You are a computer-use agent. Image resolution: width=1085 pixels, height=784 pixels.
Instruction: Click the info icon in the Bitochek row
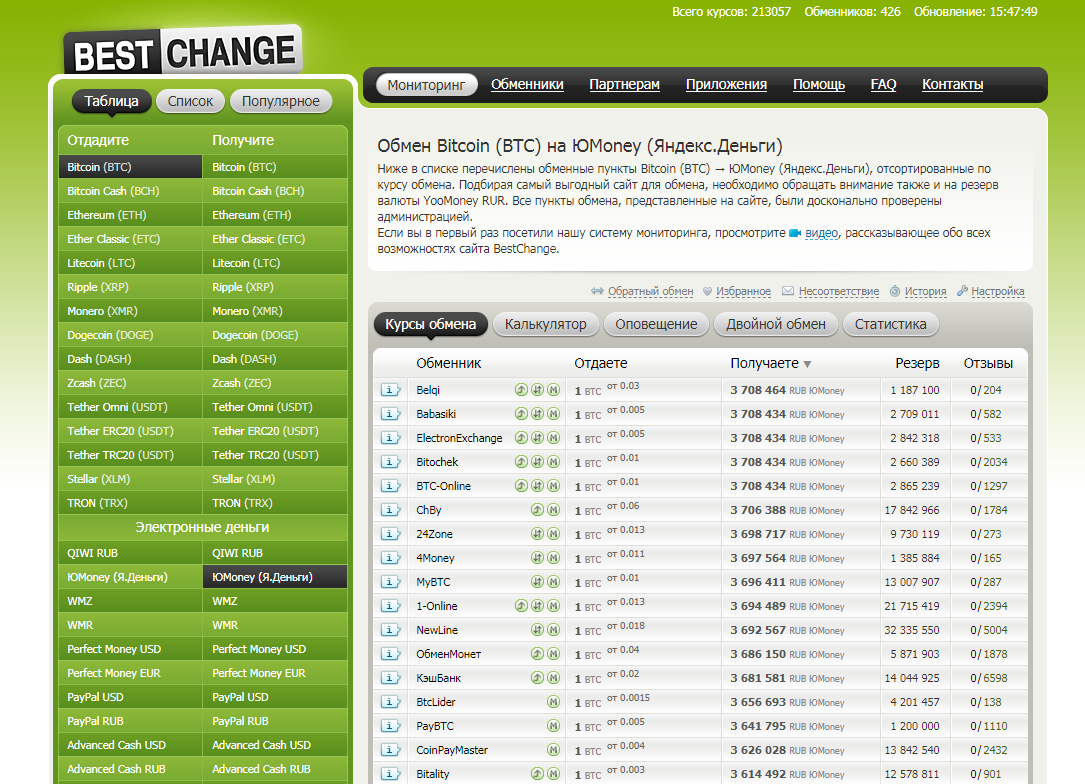pyautogui.click(x=390, y=462)
